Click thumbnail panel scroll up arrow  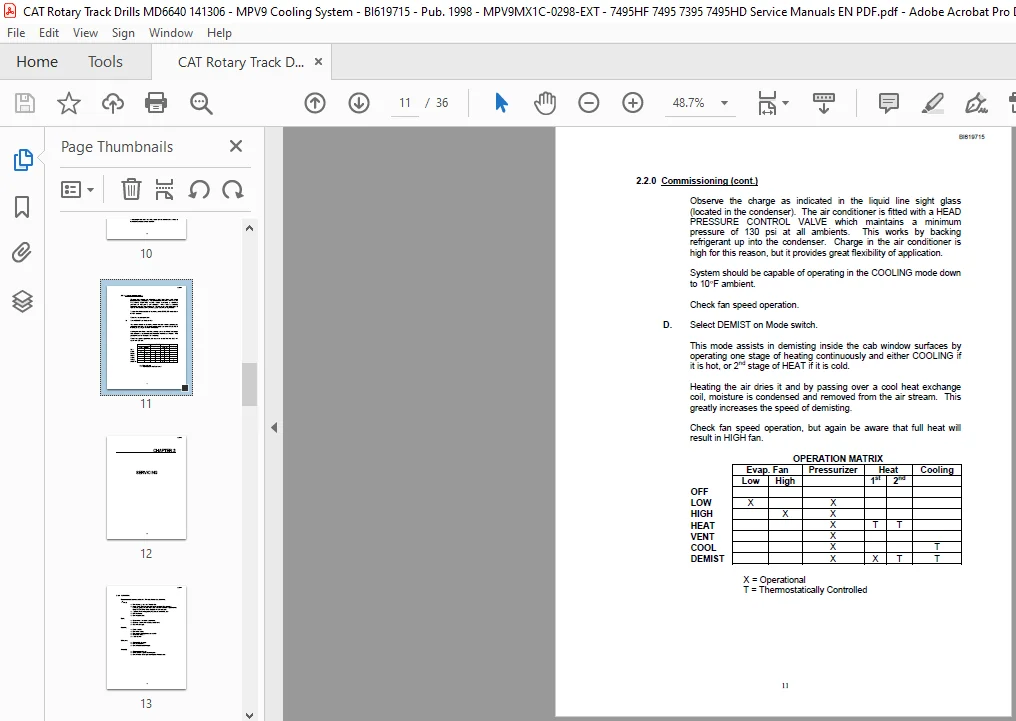click(249, 228)
